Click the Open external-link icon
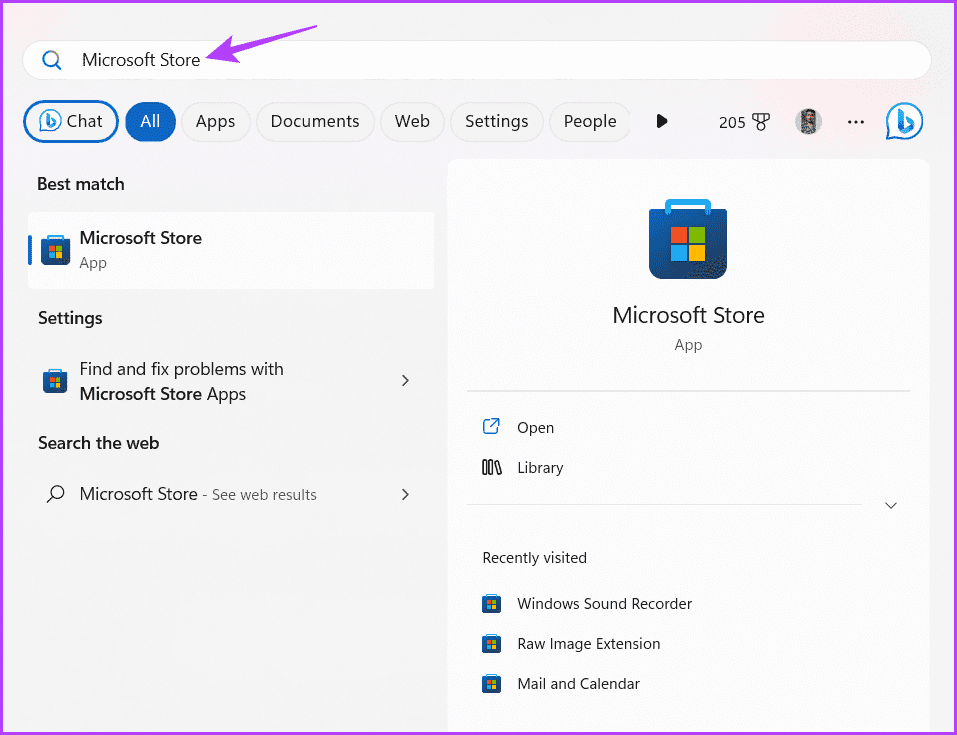Screen dimensions: 957x735 (491, 426)
